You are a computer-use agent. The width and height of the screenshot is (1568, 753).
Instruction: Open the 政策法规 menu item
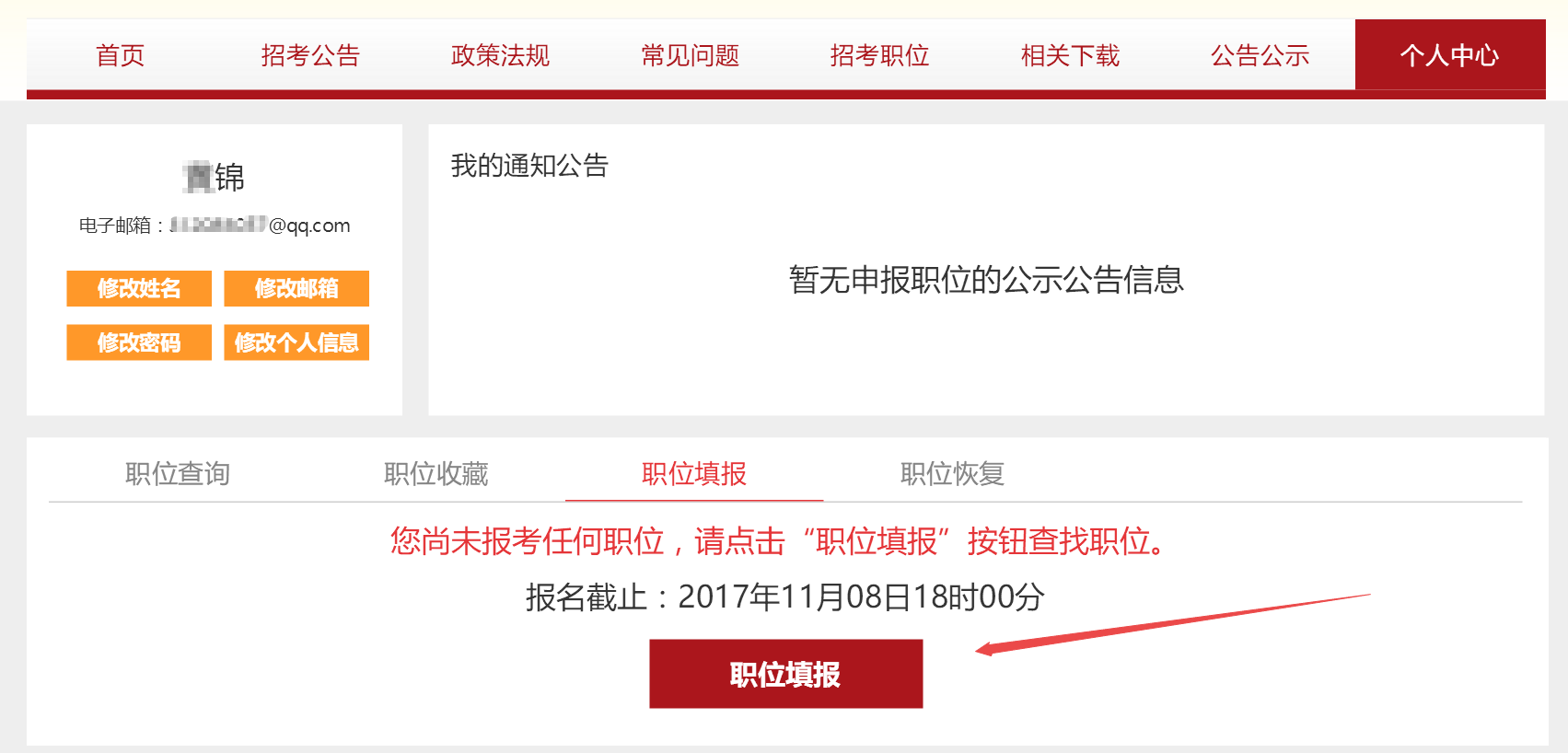pos(500,55)
